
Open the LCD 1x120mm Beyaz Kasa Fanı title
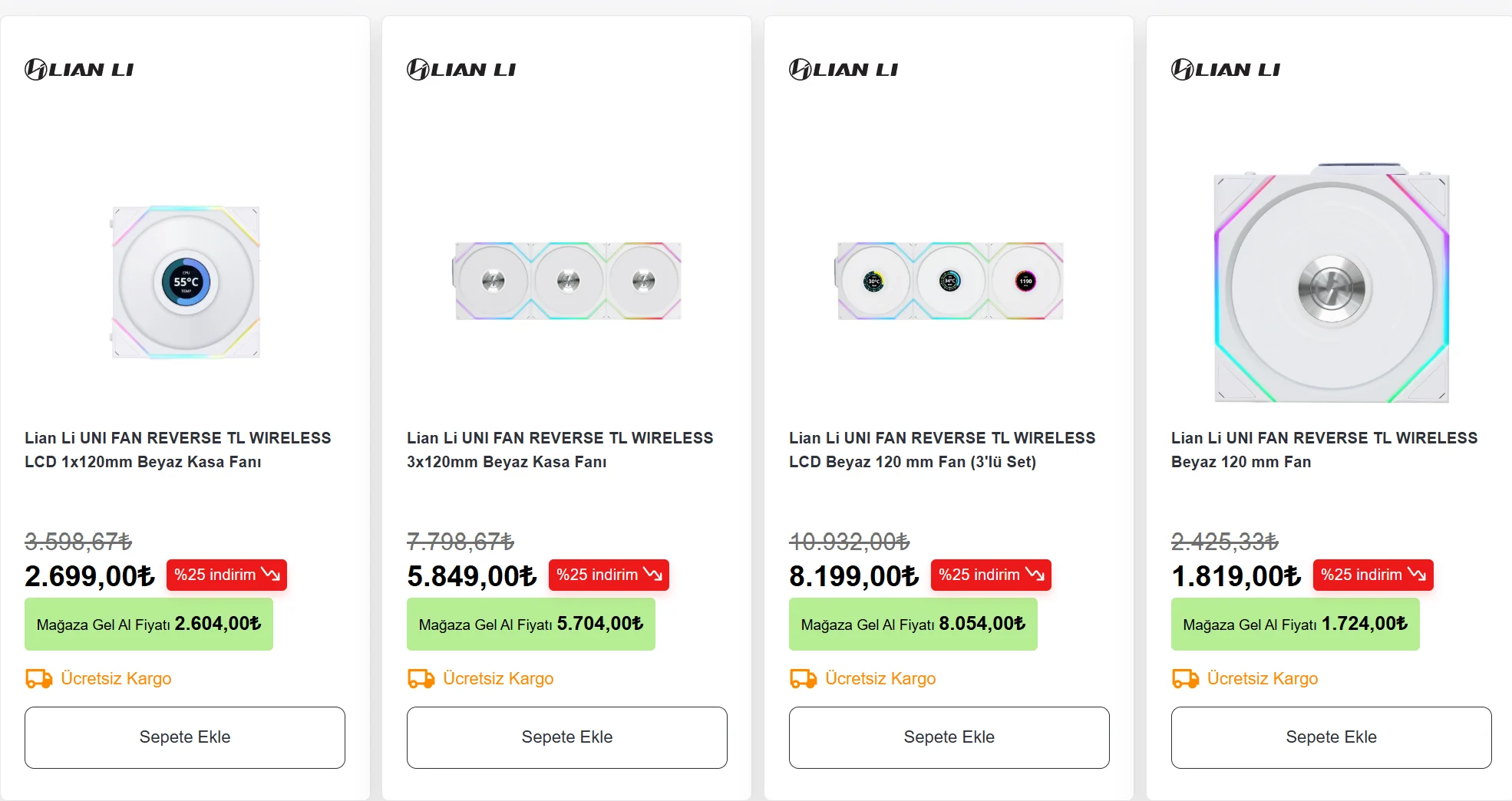(177, 450)
